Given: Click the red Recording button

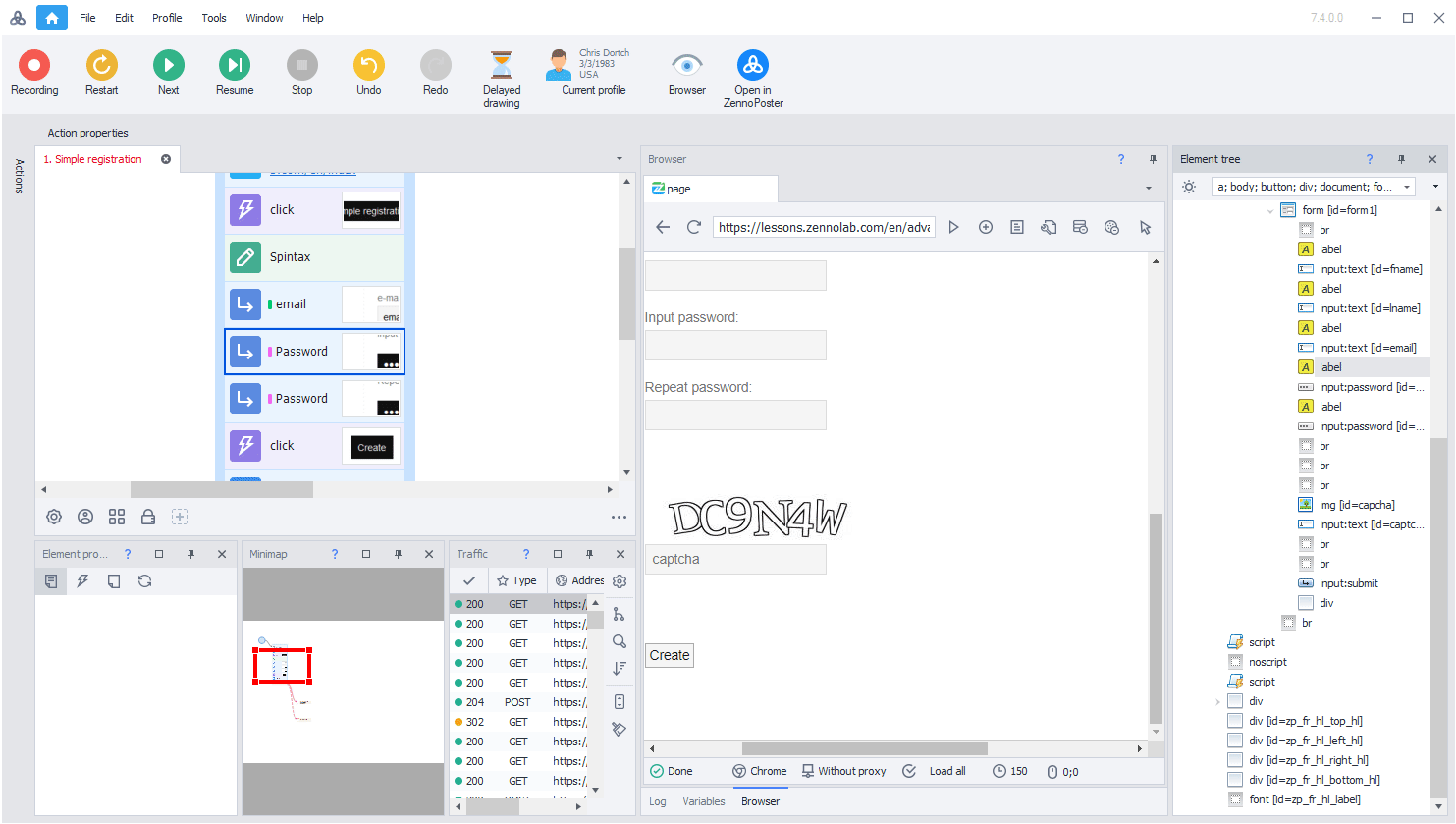Looking at the screenshot, I should (34, 66).
